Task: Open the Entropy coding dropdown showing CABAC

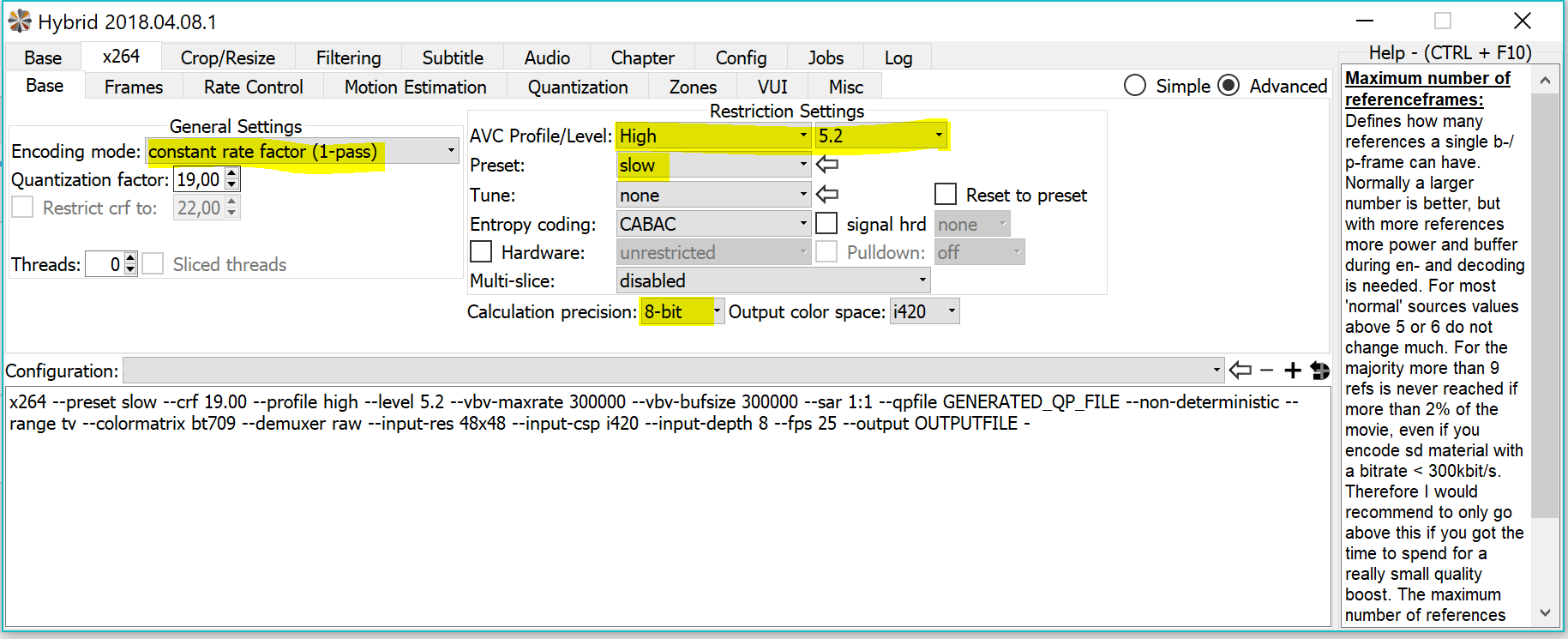Action: pos(713,224)
